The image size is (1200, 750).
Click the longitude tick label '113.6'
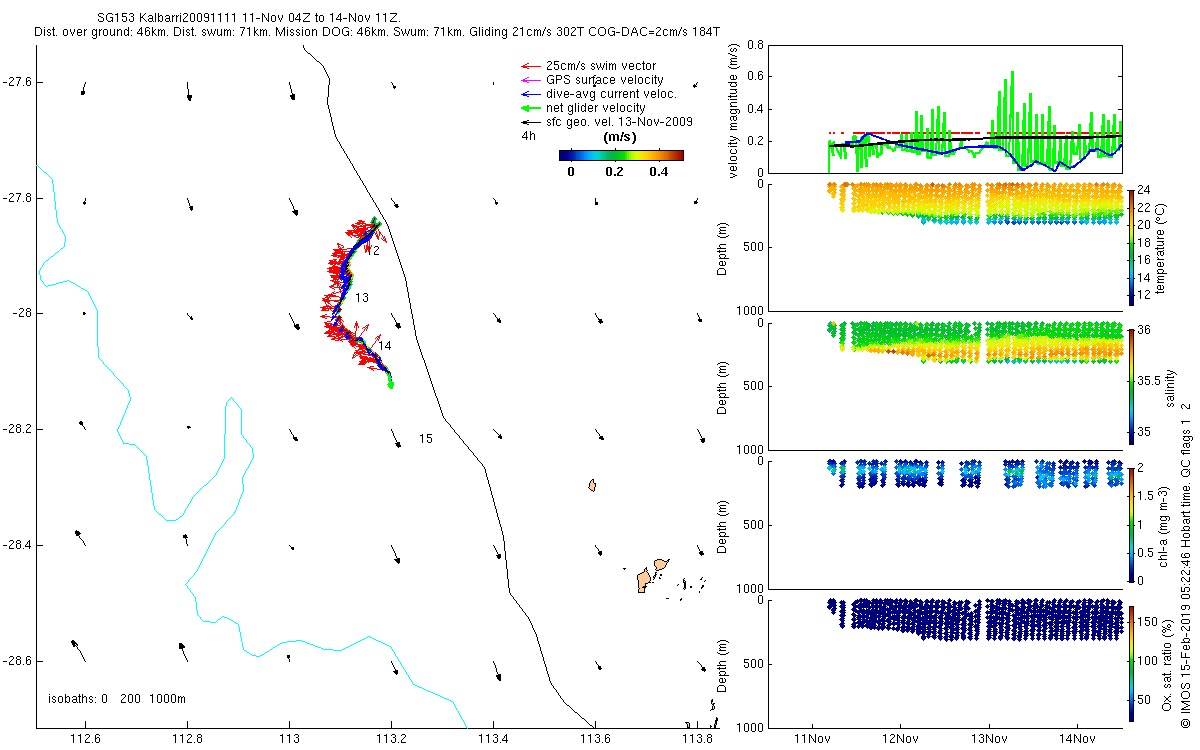(595, 740)
